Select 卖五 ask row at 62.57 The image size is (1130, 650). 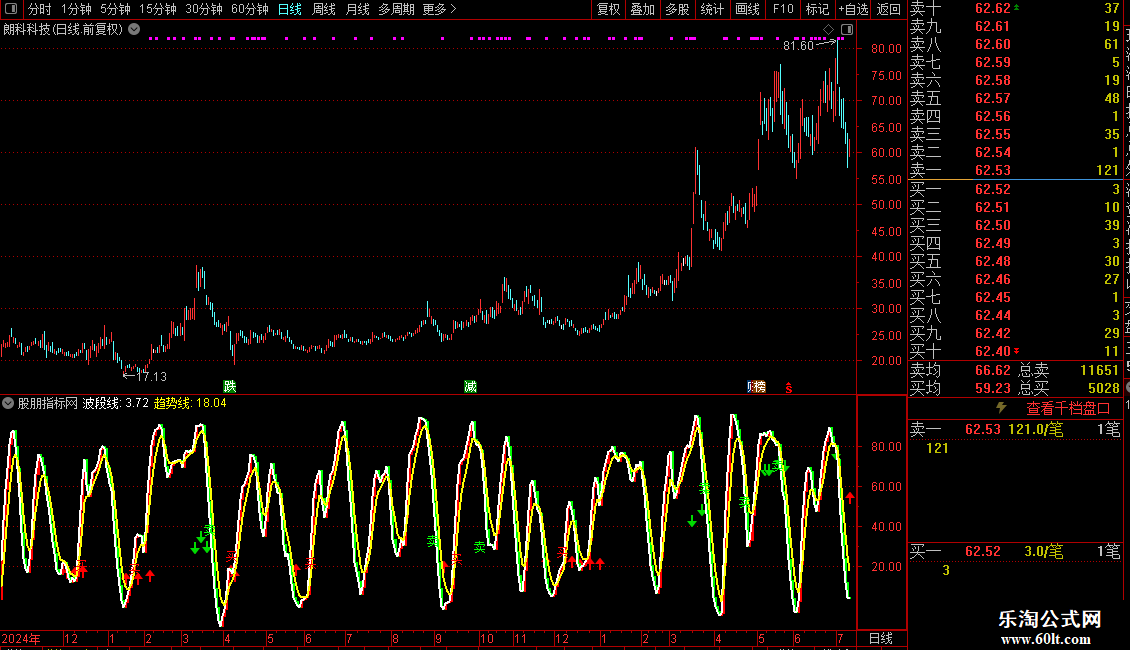(1015, 98)
